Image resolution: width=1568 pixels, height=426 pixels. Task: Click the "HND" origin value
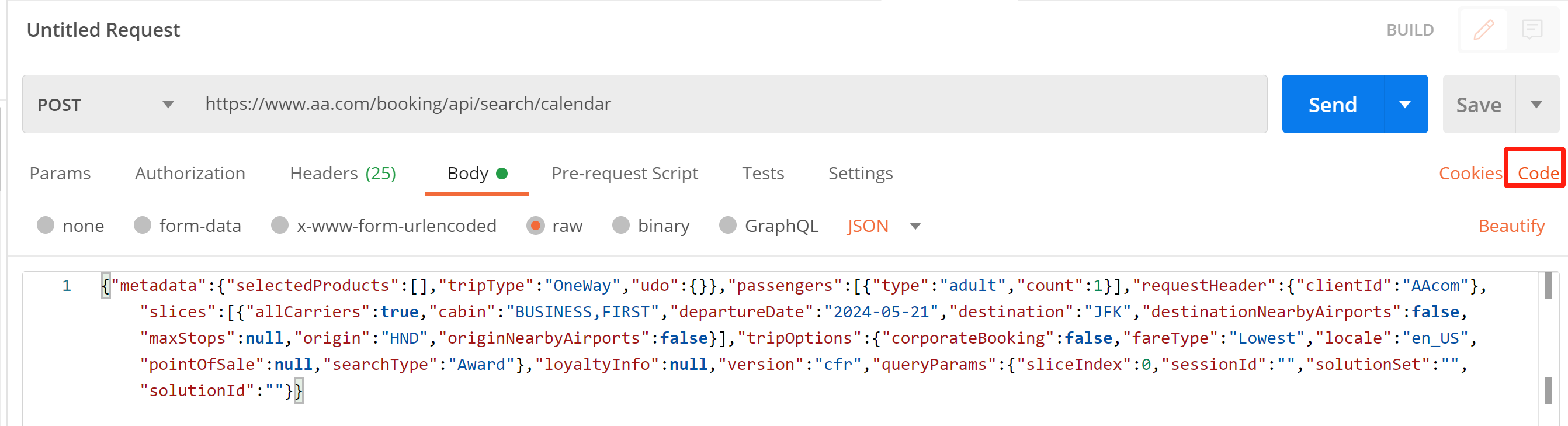tap(404, 338)
